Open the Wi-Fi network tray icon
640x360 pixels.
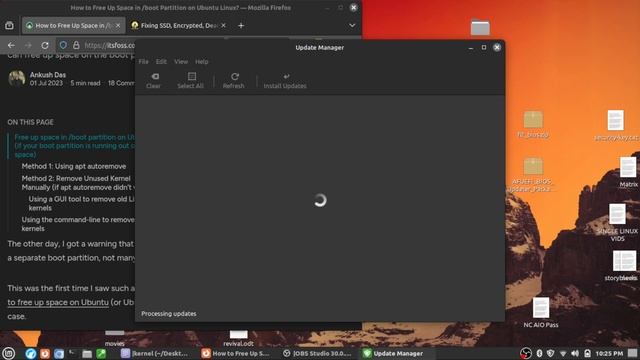coord(563,353)
